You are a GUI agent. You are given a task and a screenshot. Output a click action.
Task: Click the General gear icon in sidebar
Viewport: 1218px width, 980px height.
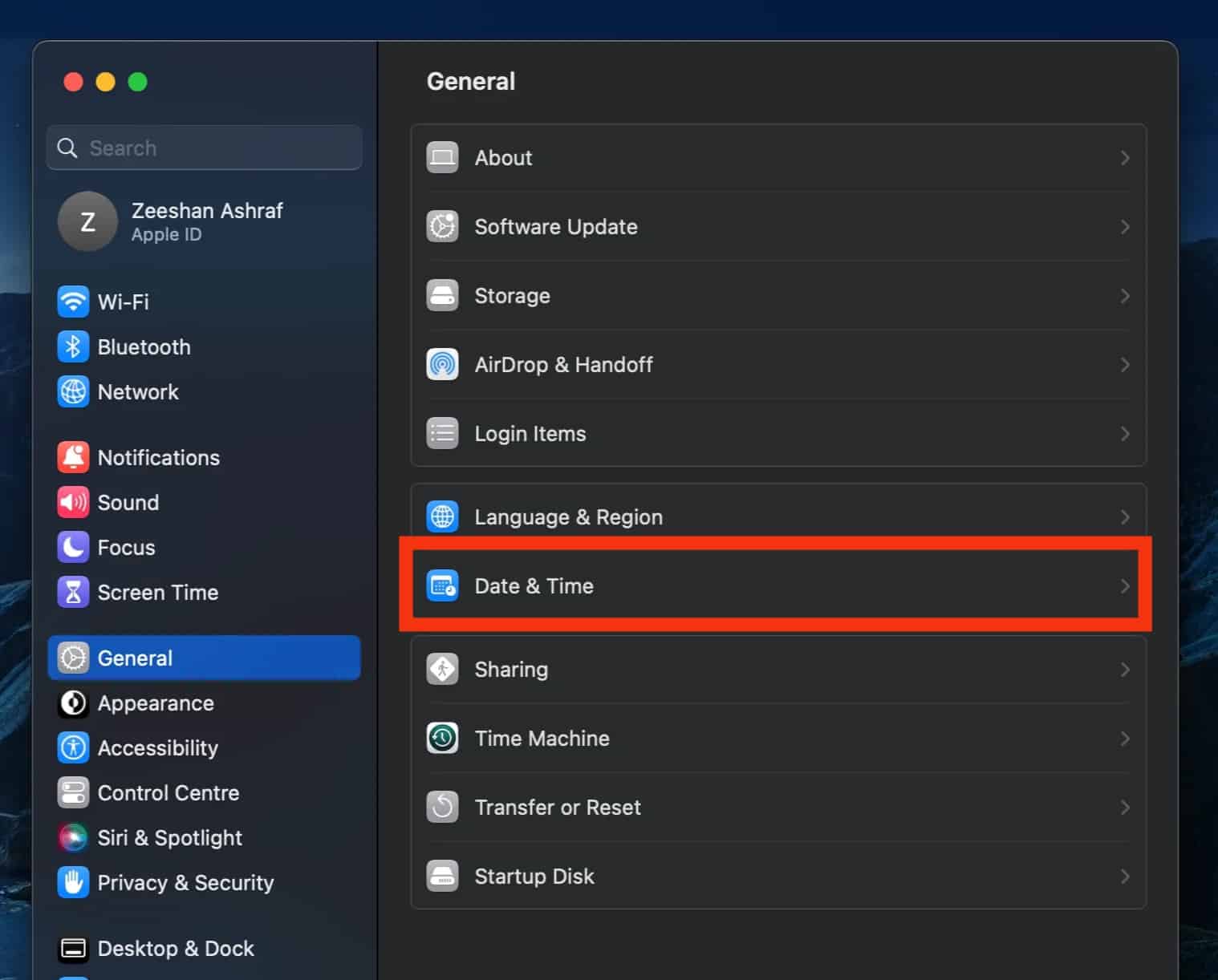click(73, 658)
